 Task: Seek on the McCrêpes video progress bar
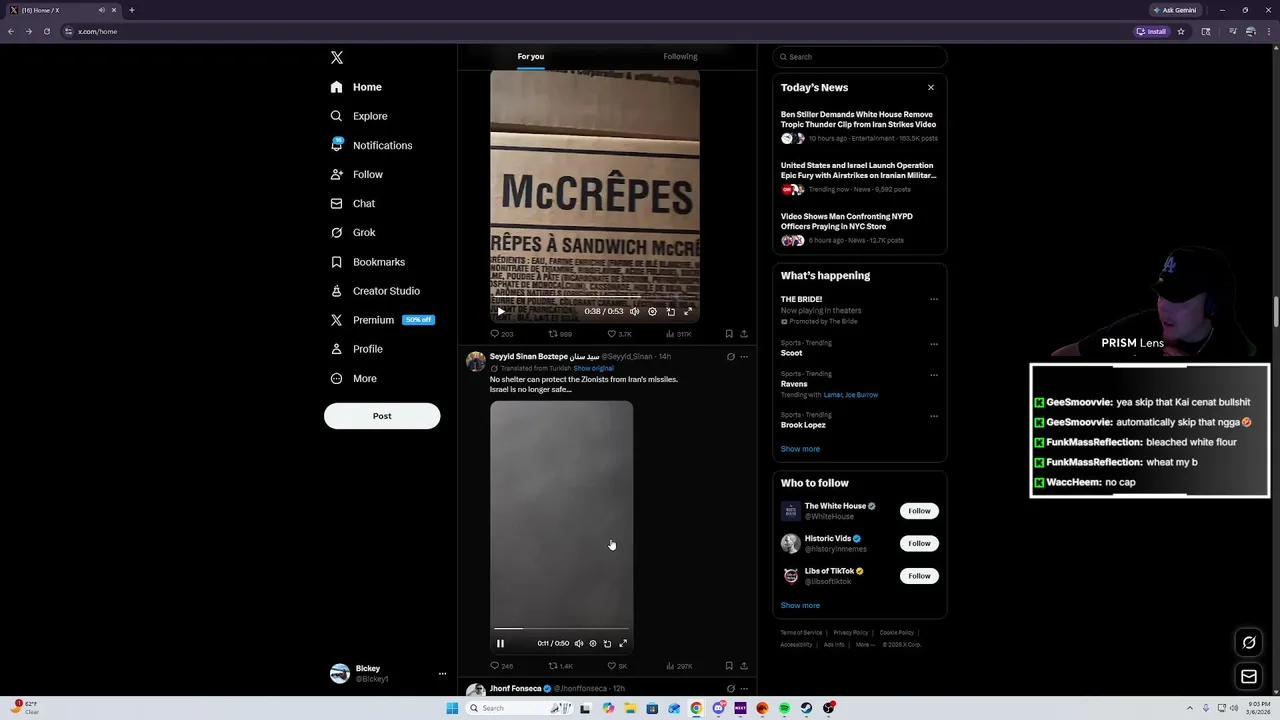tap(595, 297)
